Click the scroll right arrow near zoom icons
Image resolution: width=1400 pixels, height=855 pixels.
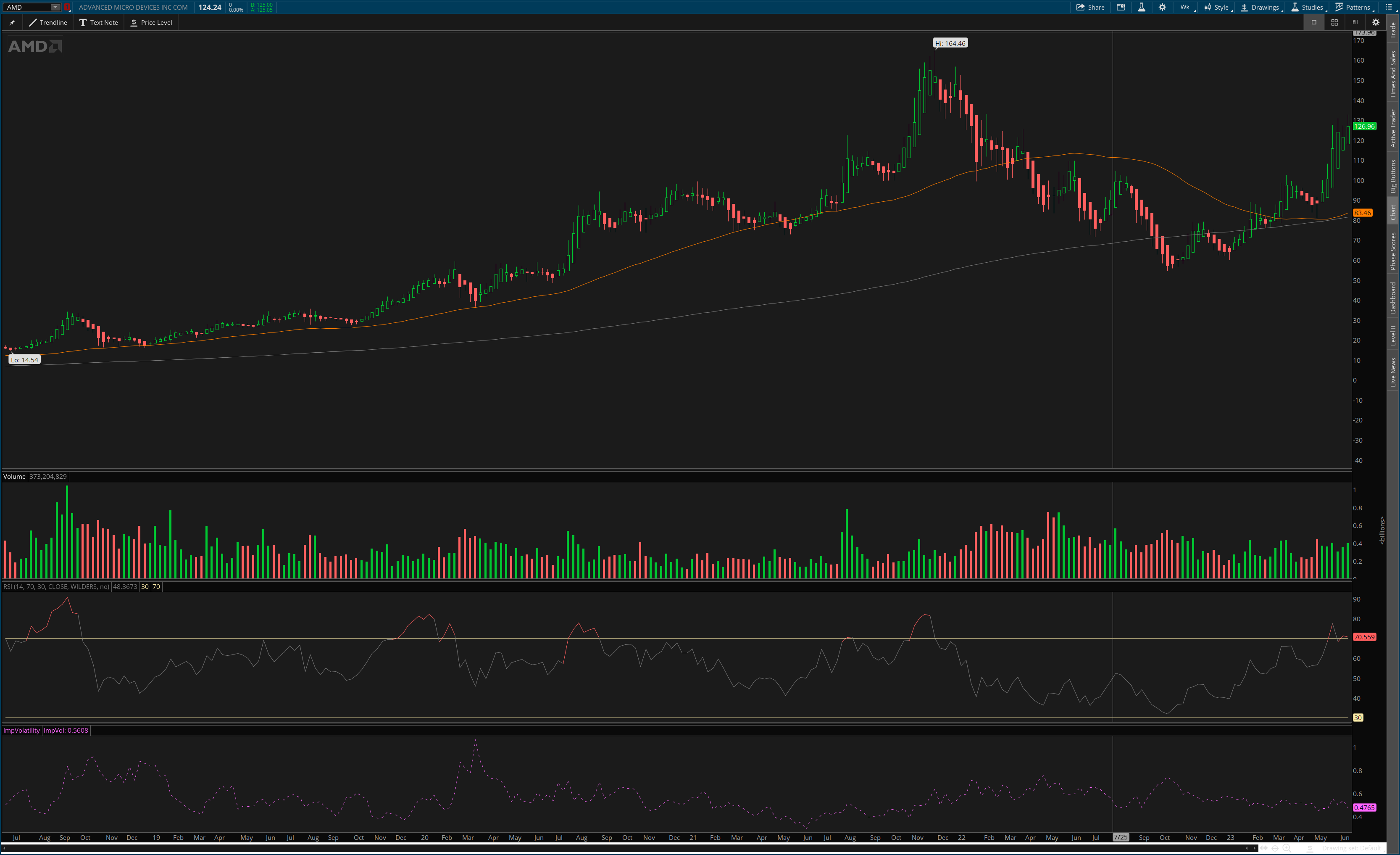click(x=1255, y=849)
